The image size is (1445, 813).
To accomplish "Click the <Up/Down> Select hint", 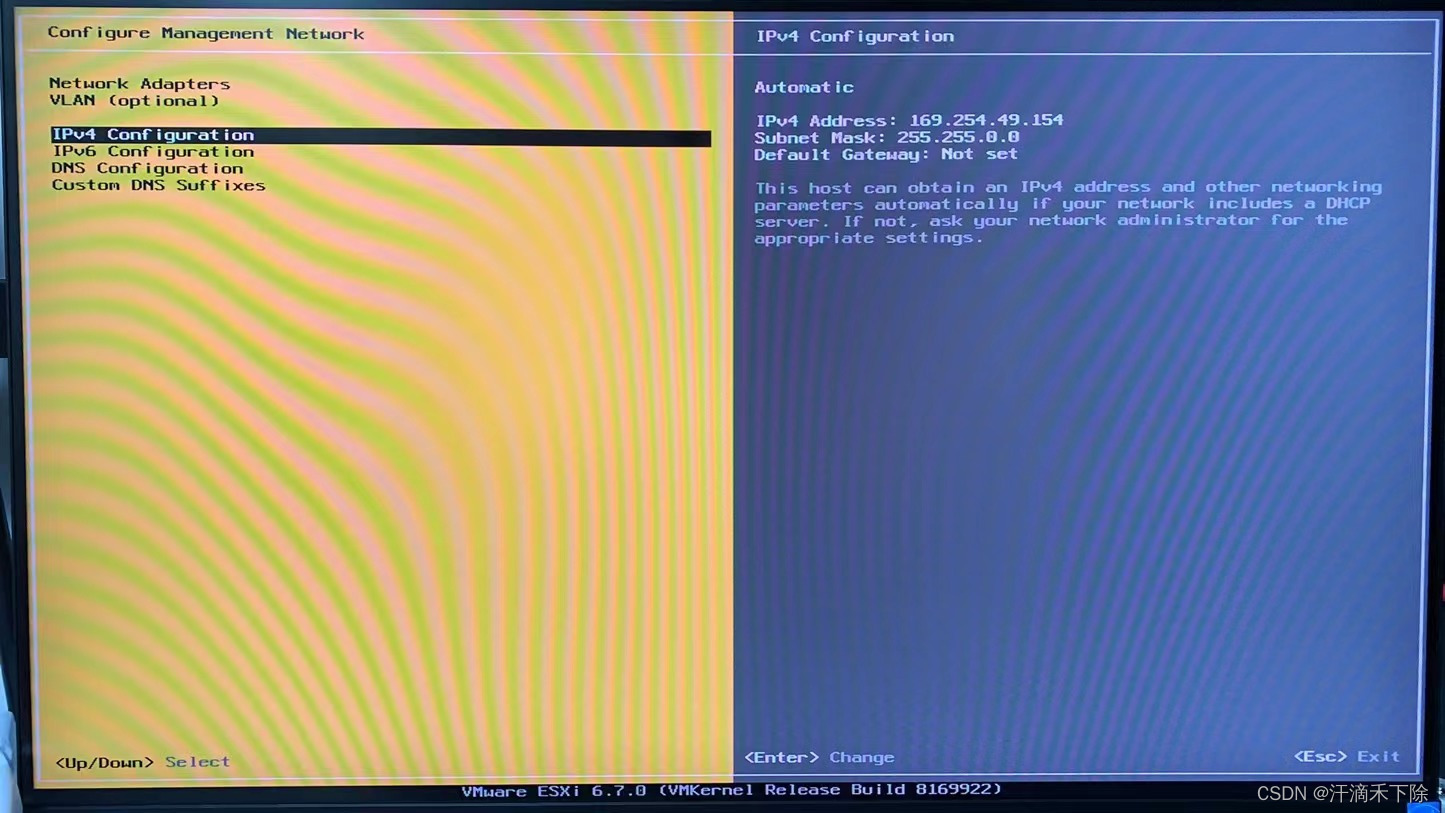I will point(142,762).
